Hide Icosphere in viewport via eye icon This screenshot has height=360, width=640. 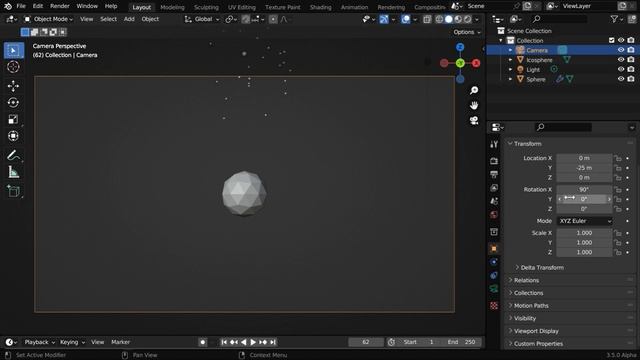pyautogui.click(x=621, y=60)
